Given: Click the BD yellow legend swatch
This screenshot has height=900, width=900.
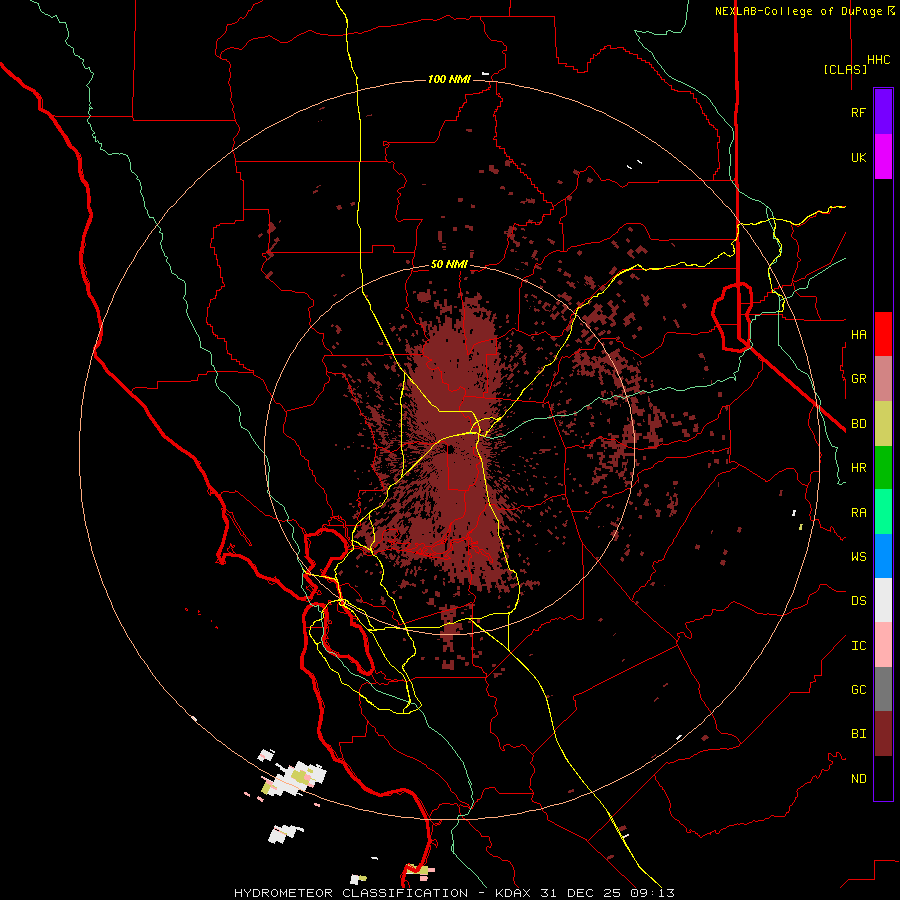Looking at the screenshot, I should pos(883,424).
